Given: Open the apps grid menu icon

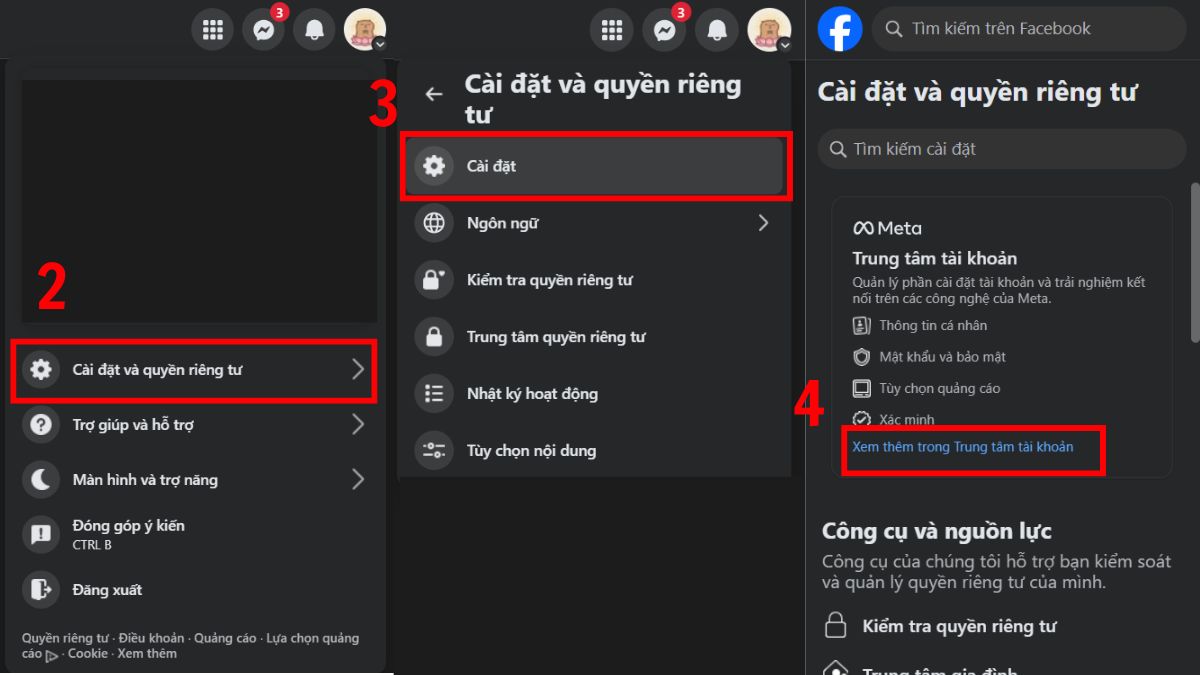Looking at the screenshot, I should [212, 29].
